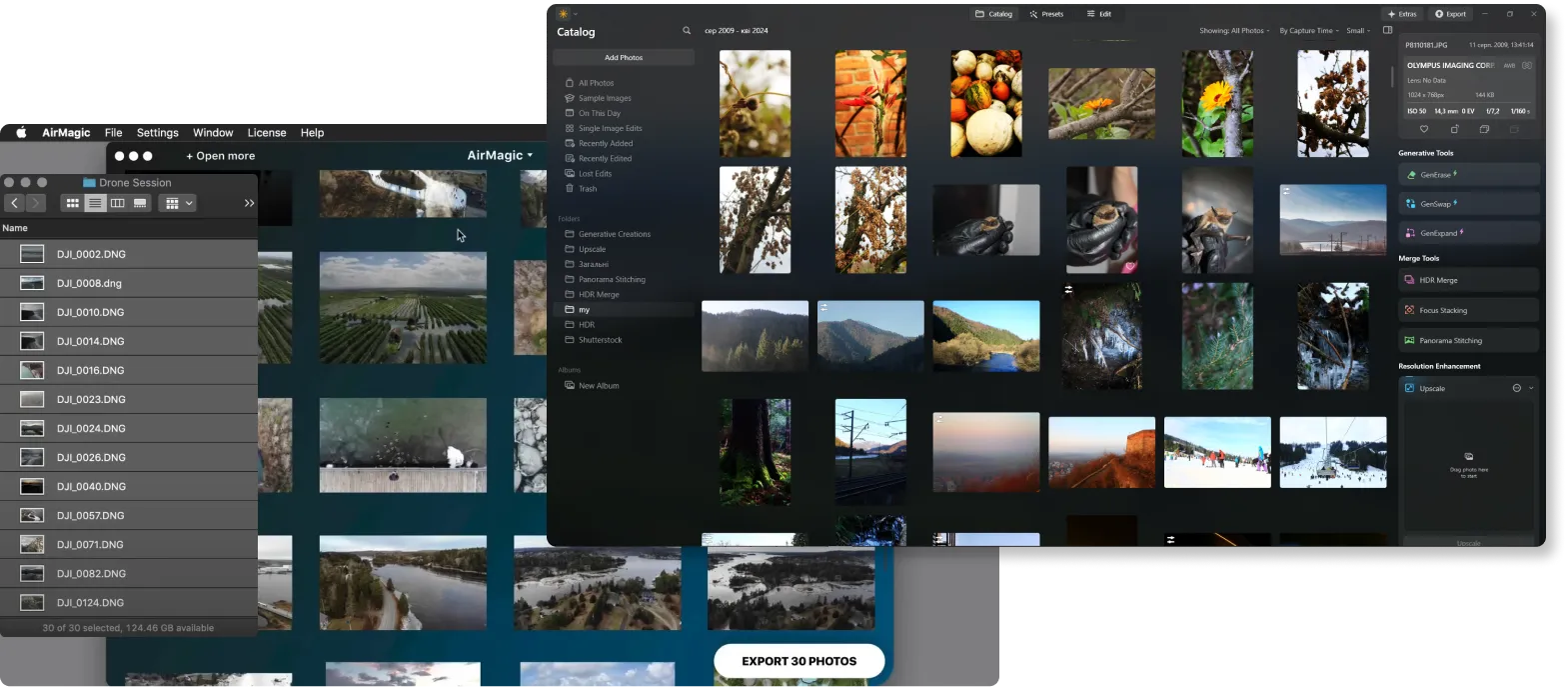Open the Settings menu in the macOS menu bar

[158, 132]
